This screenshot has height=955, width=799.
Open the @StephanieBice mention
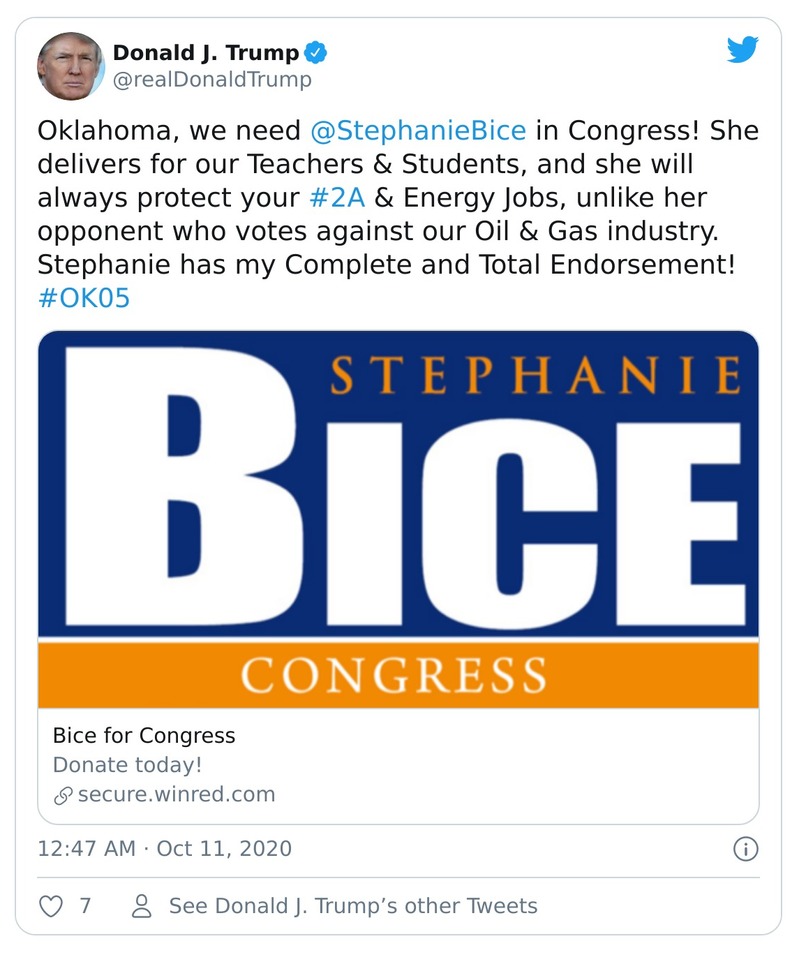[418, 131]
